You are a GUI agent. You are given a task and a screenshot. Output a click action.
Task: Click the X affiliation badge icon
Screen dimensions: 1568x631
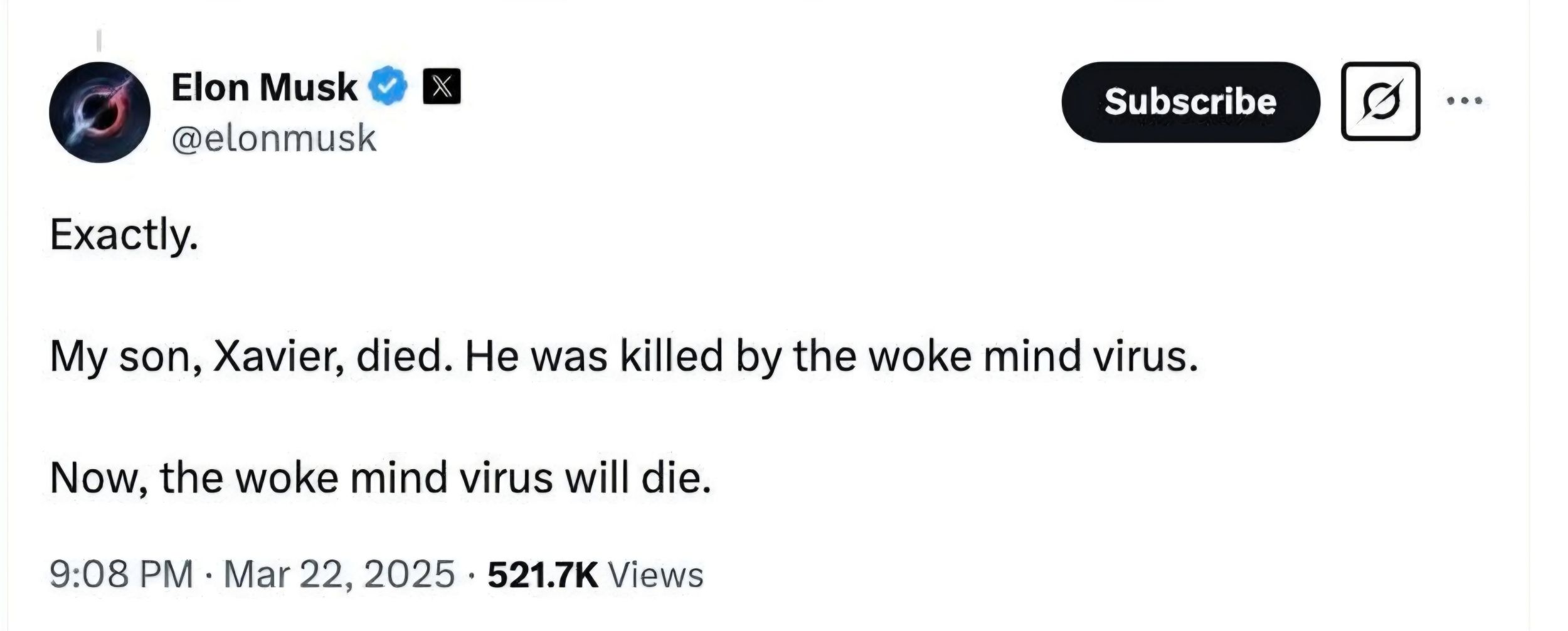442,86
